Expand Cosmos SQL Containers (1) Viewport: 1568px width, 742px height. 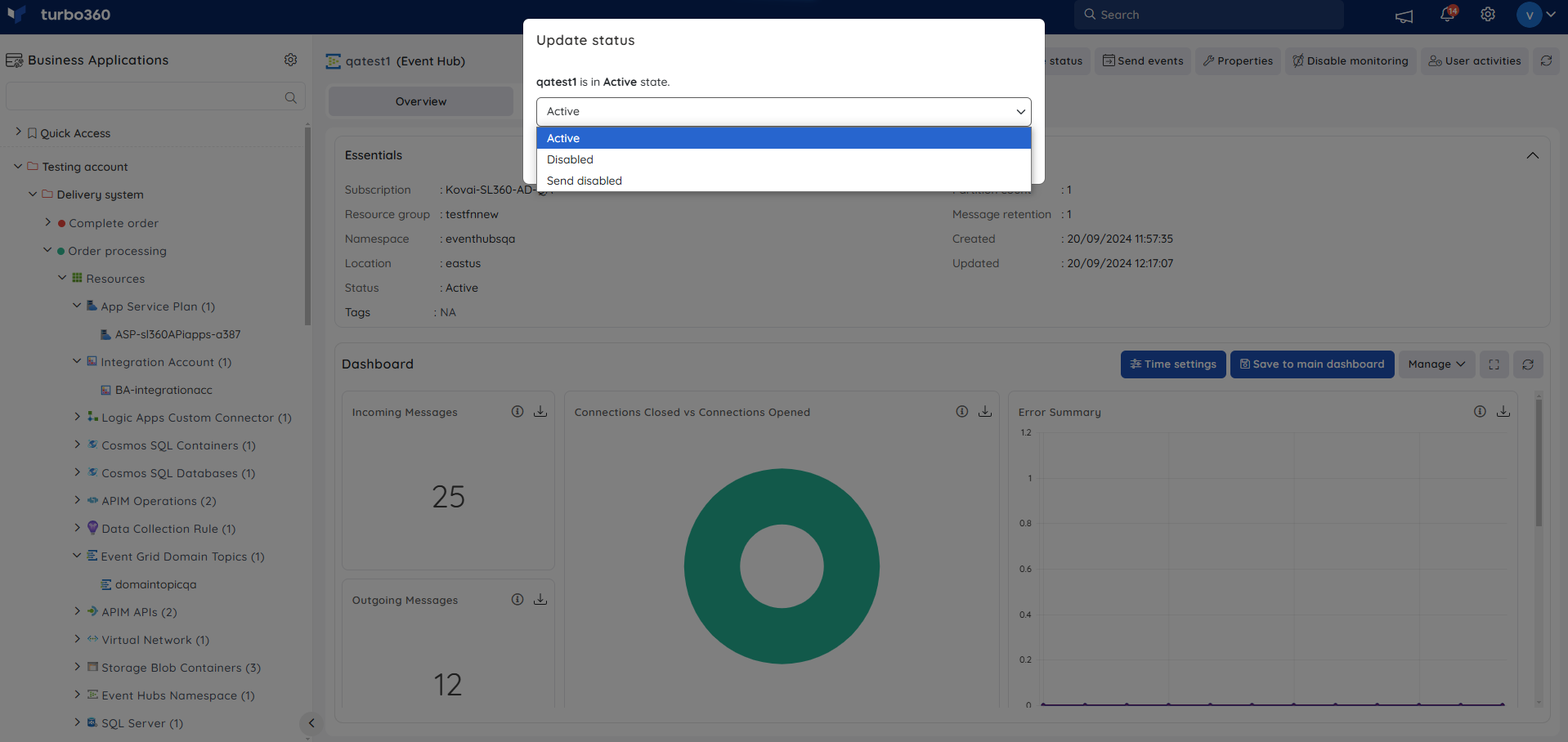pos(77,444)
